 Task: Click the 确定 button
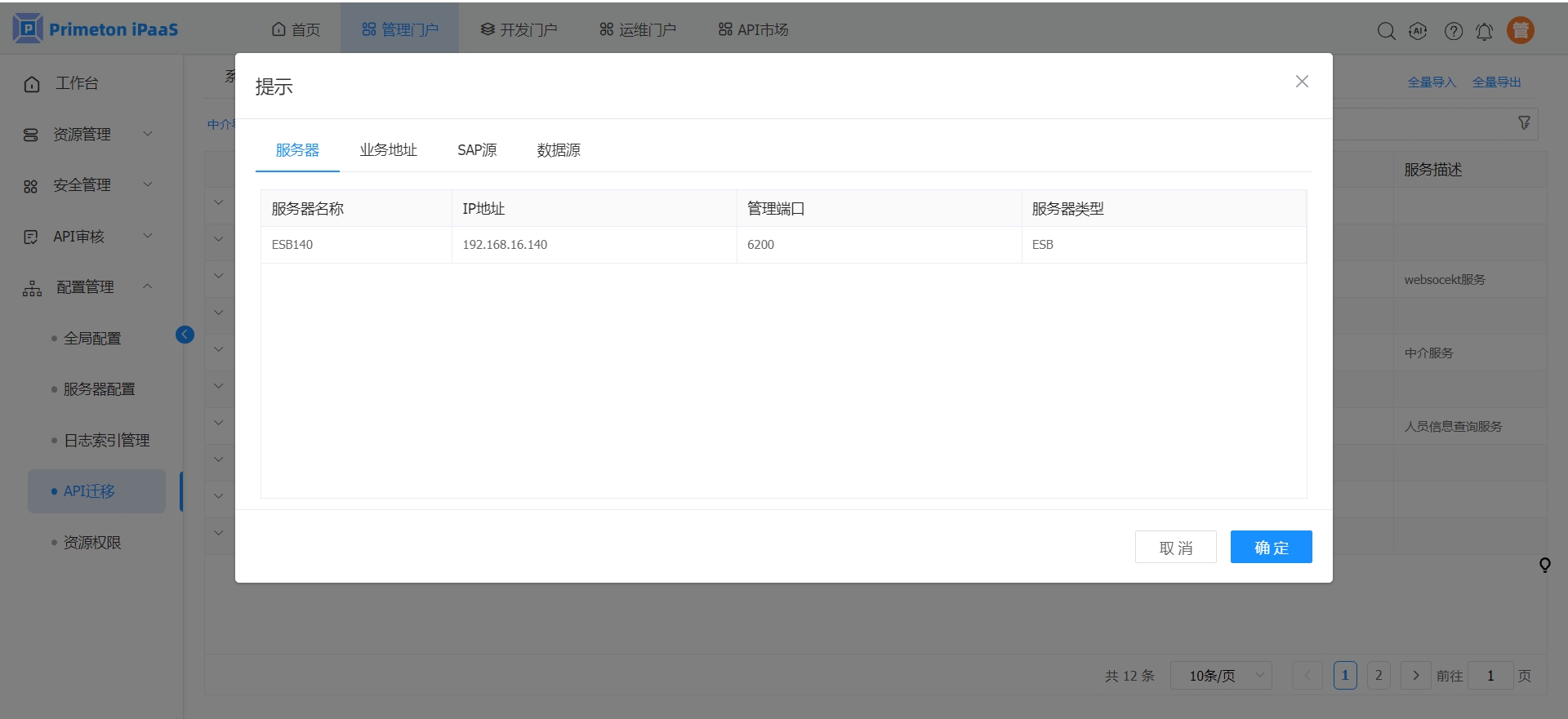(x=1271, y=547)
